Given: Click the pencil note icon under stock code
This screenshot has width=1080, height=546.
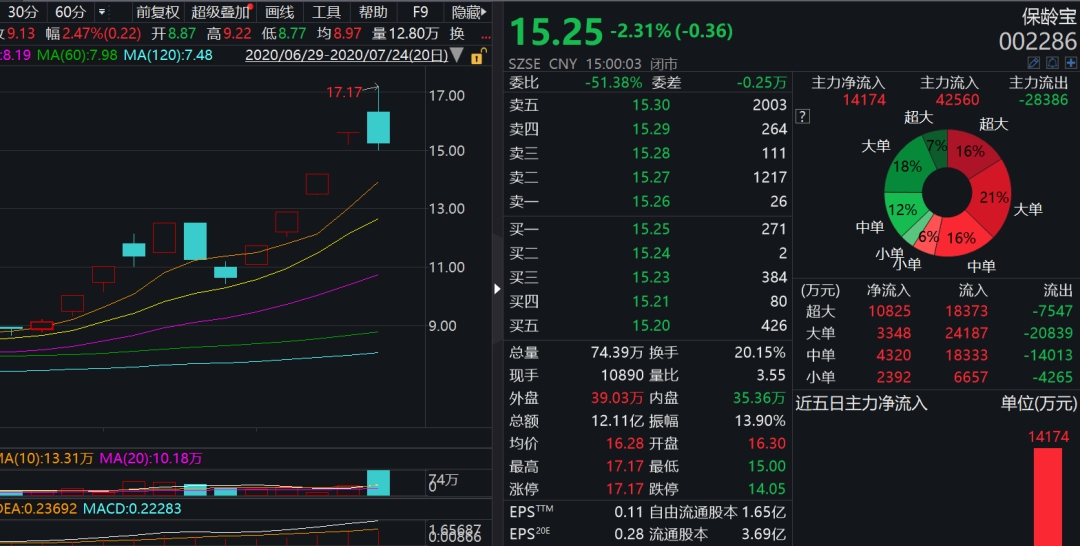Looking at the screenshot, I should [1034, 63].
